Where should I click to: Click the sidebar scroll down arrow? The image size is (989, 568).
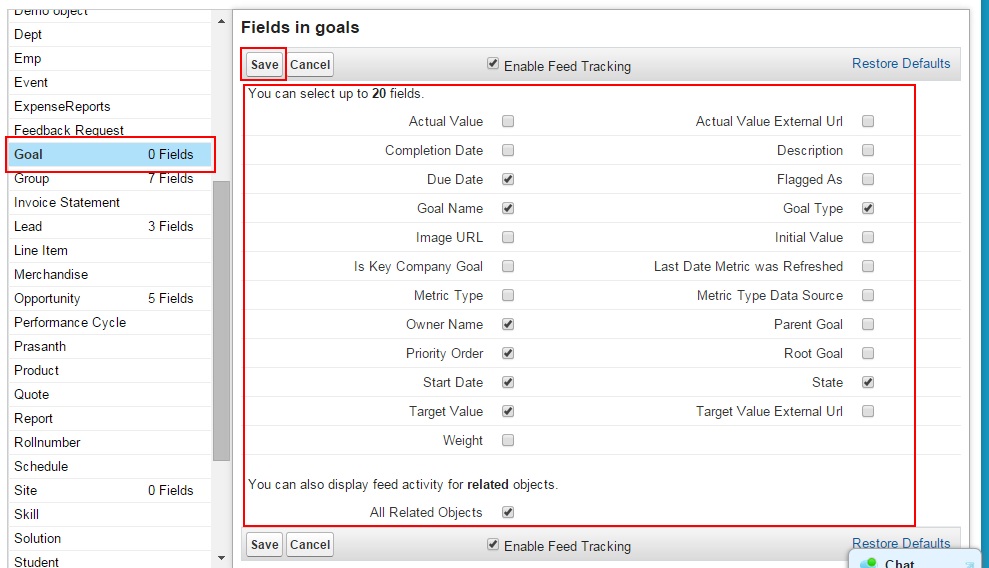tap(221, 558)
